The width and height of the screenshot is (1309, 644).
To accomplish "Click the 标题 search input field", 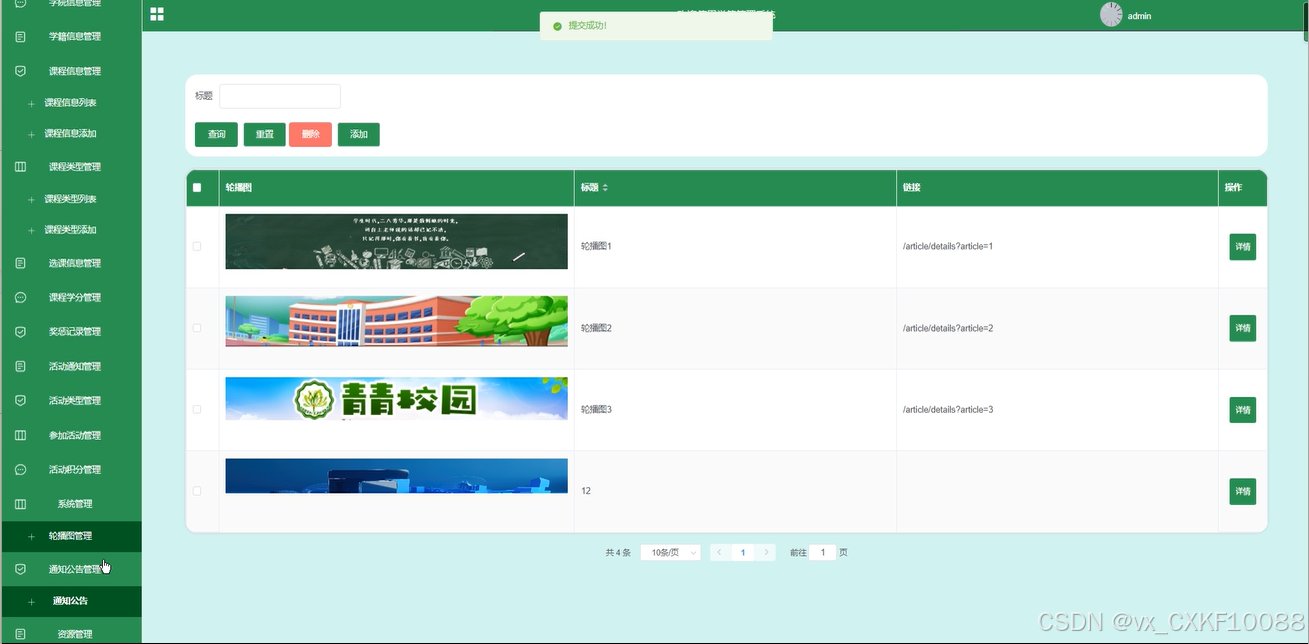I will tap(280, 96).
